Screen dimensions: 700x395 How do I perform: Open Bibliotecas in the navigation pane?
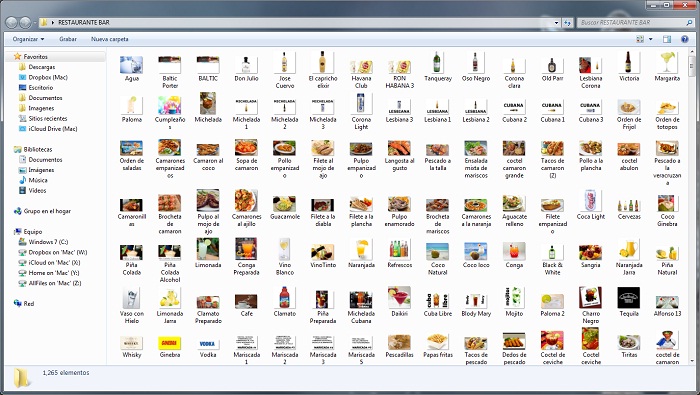[x=38, y=149]
